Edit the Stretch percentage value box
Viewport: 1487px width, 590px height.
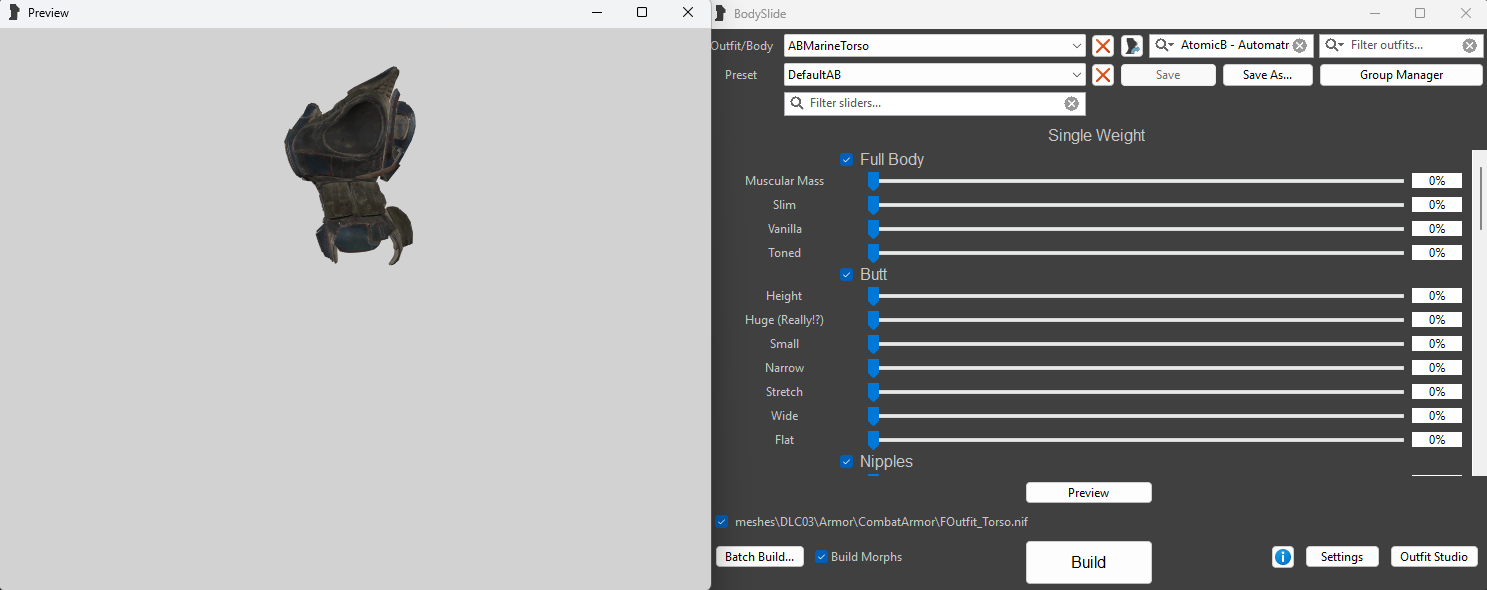click(1436, 392)
